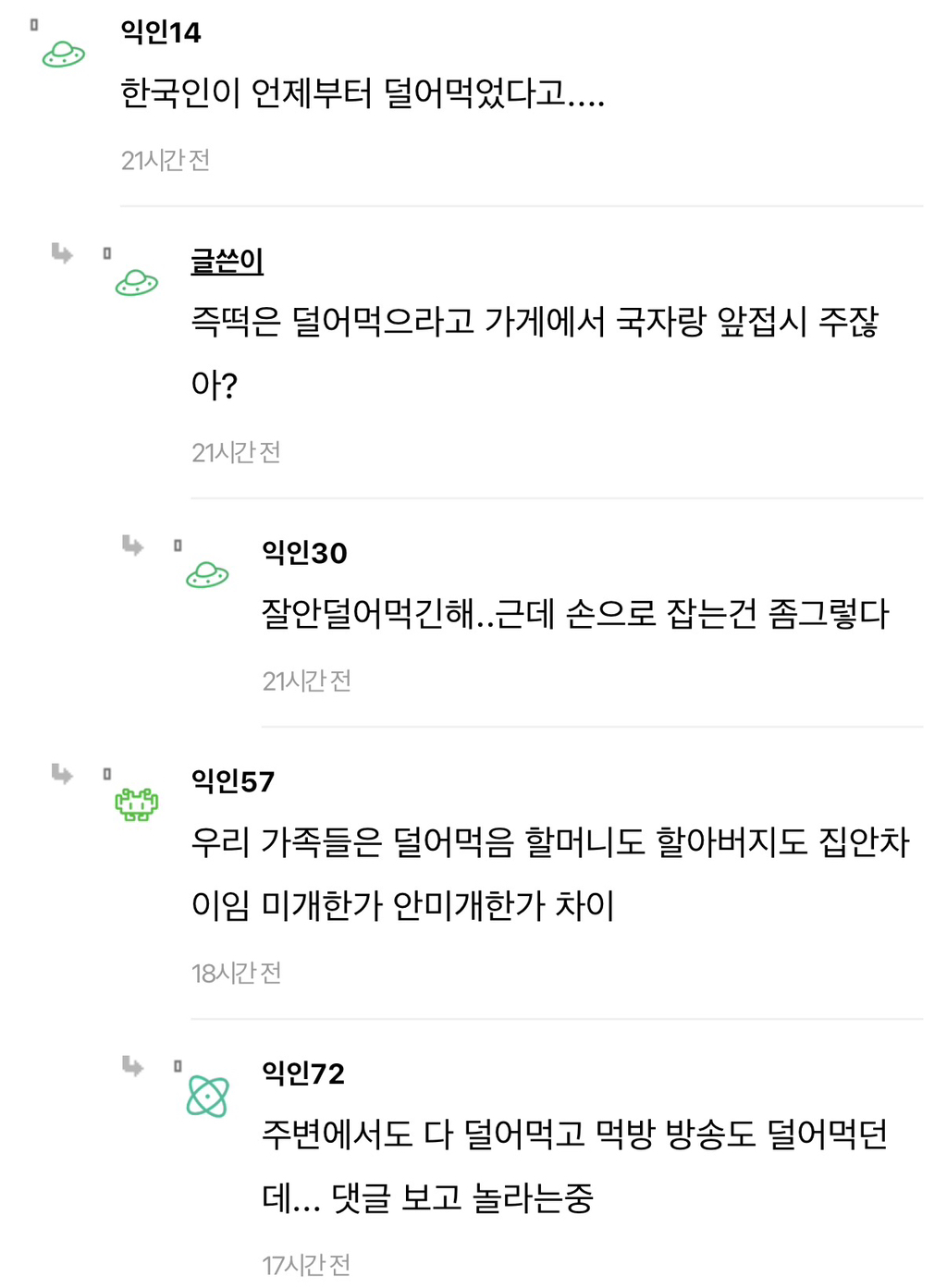This screenshot has width=947, height=1288.
Task: Click the 익인72 username
Action: pos(303,1073)
